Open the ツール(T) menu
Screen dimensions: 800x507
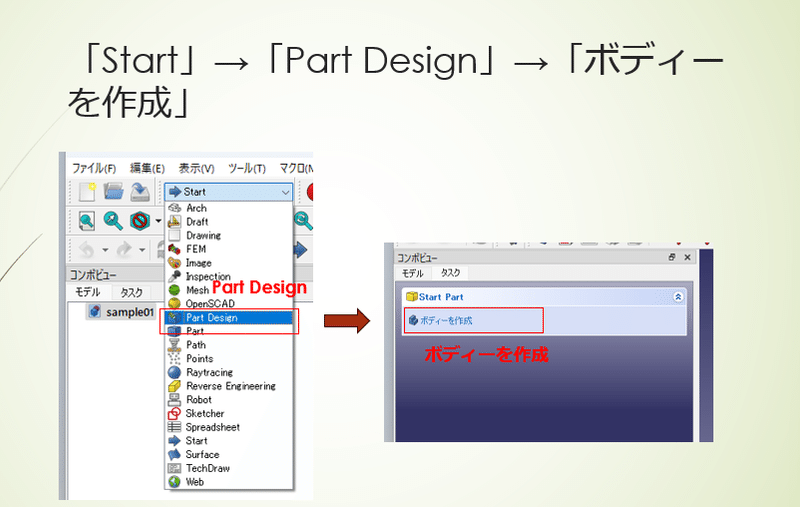pyautogui.click(x=247, y=168)
